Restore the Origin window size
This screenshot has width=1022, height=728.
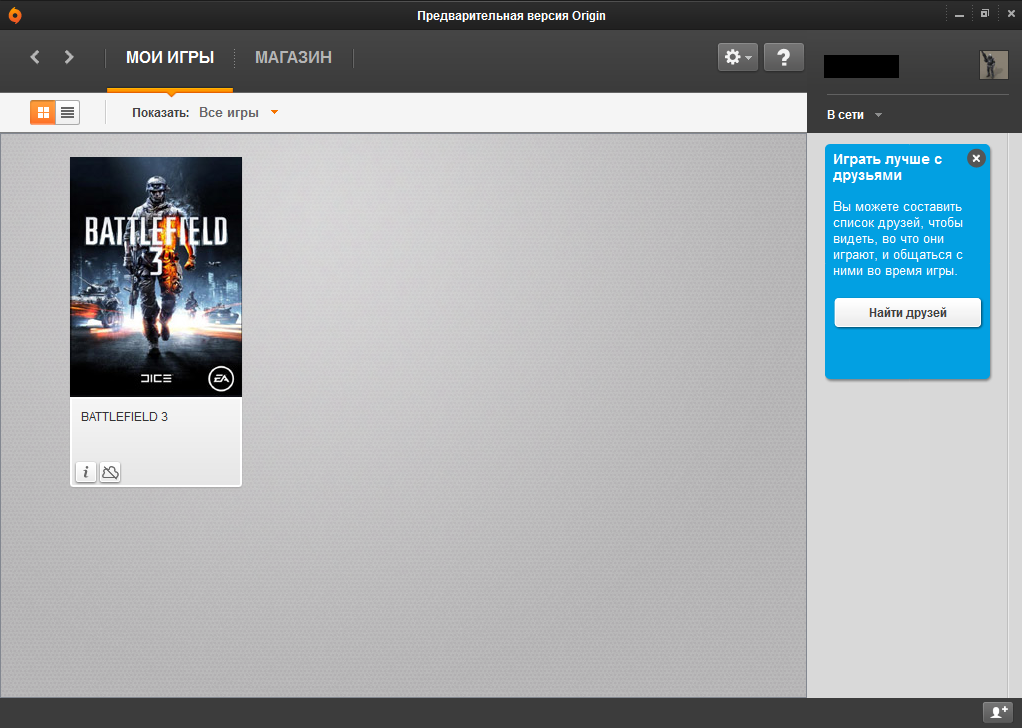tap(985, 14)
